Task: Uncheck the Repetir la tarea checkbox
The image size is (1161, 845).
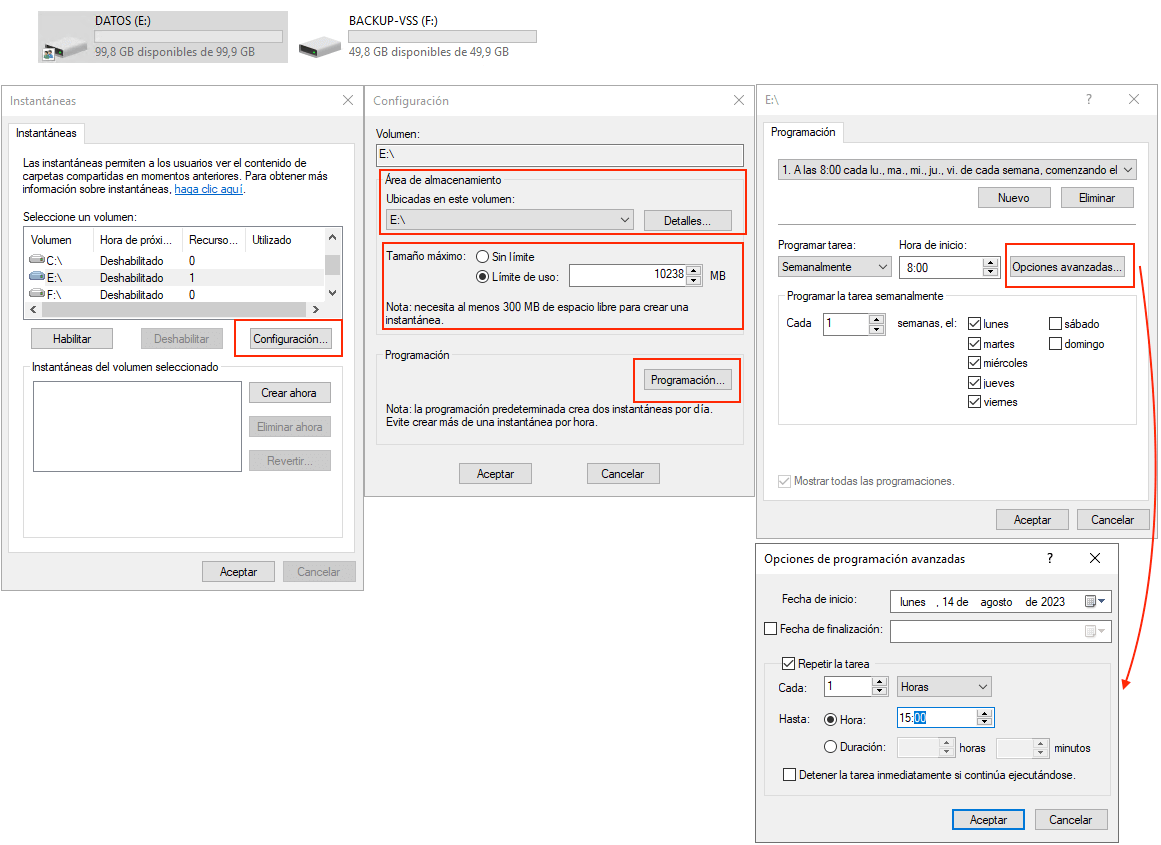Action: [788, 663]
